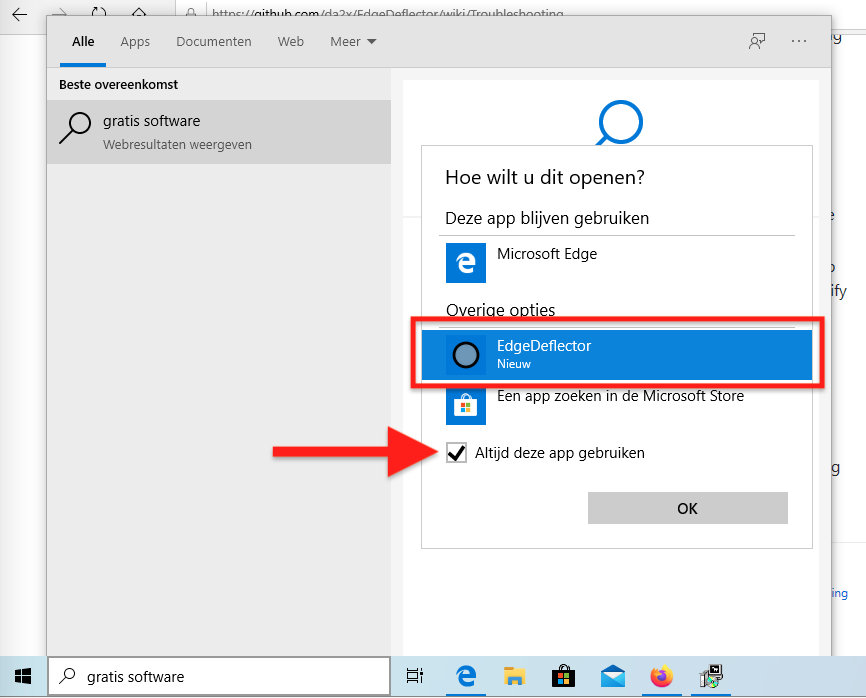Select the Web tab

click(291, 42)
